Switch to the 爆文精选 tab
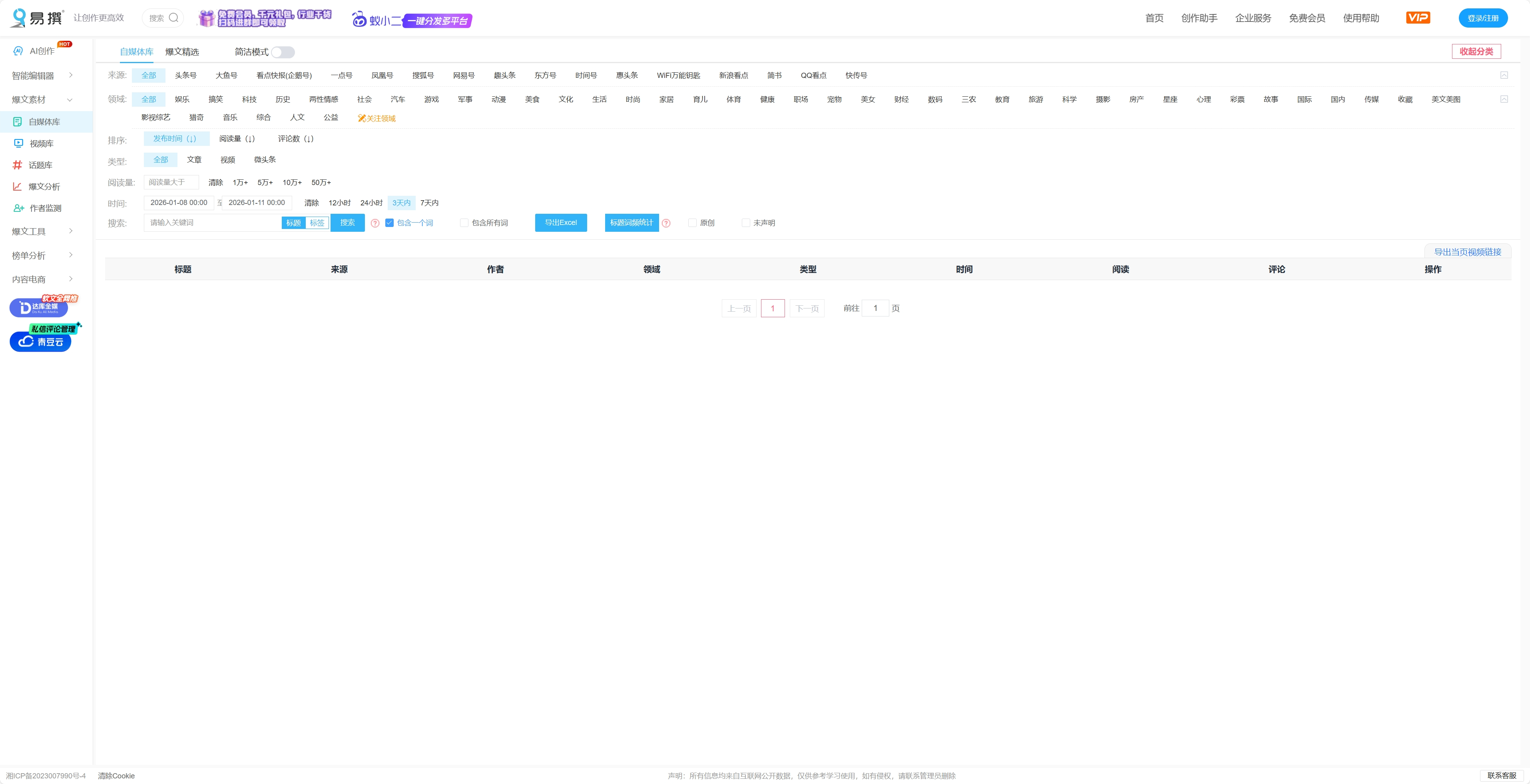The height and width of the screenshot is (784, 1530). pos(182,52)
